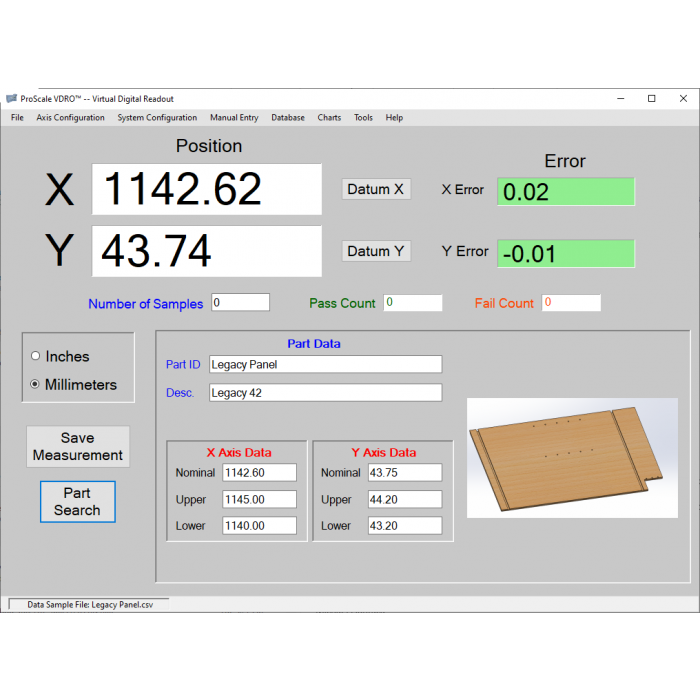This screenshot has width=700, height=700.
Task: Click the Part Data heading
Action: click(x=314, y=344)
